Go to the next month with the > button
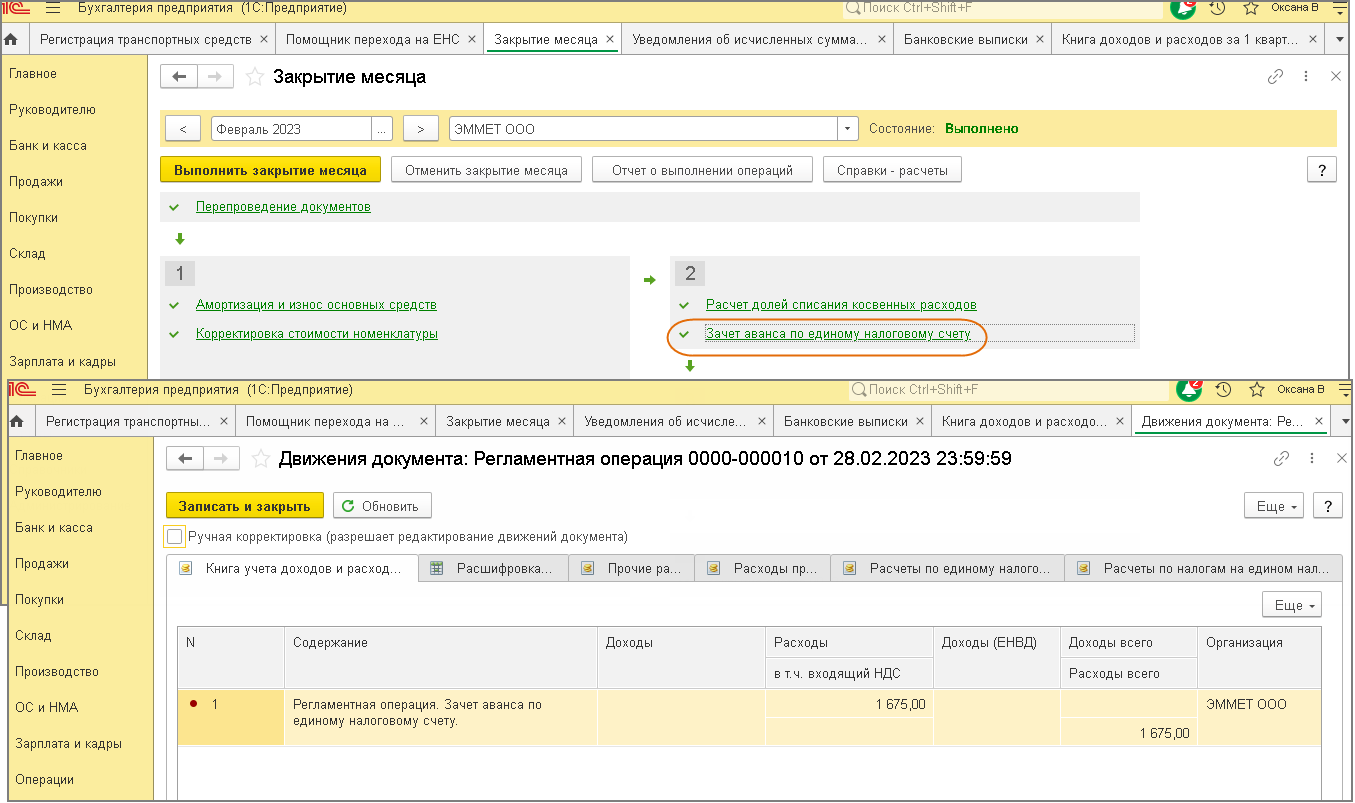This screenshot has height=803, width=1355. [421, 129]
